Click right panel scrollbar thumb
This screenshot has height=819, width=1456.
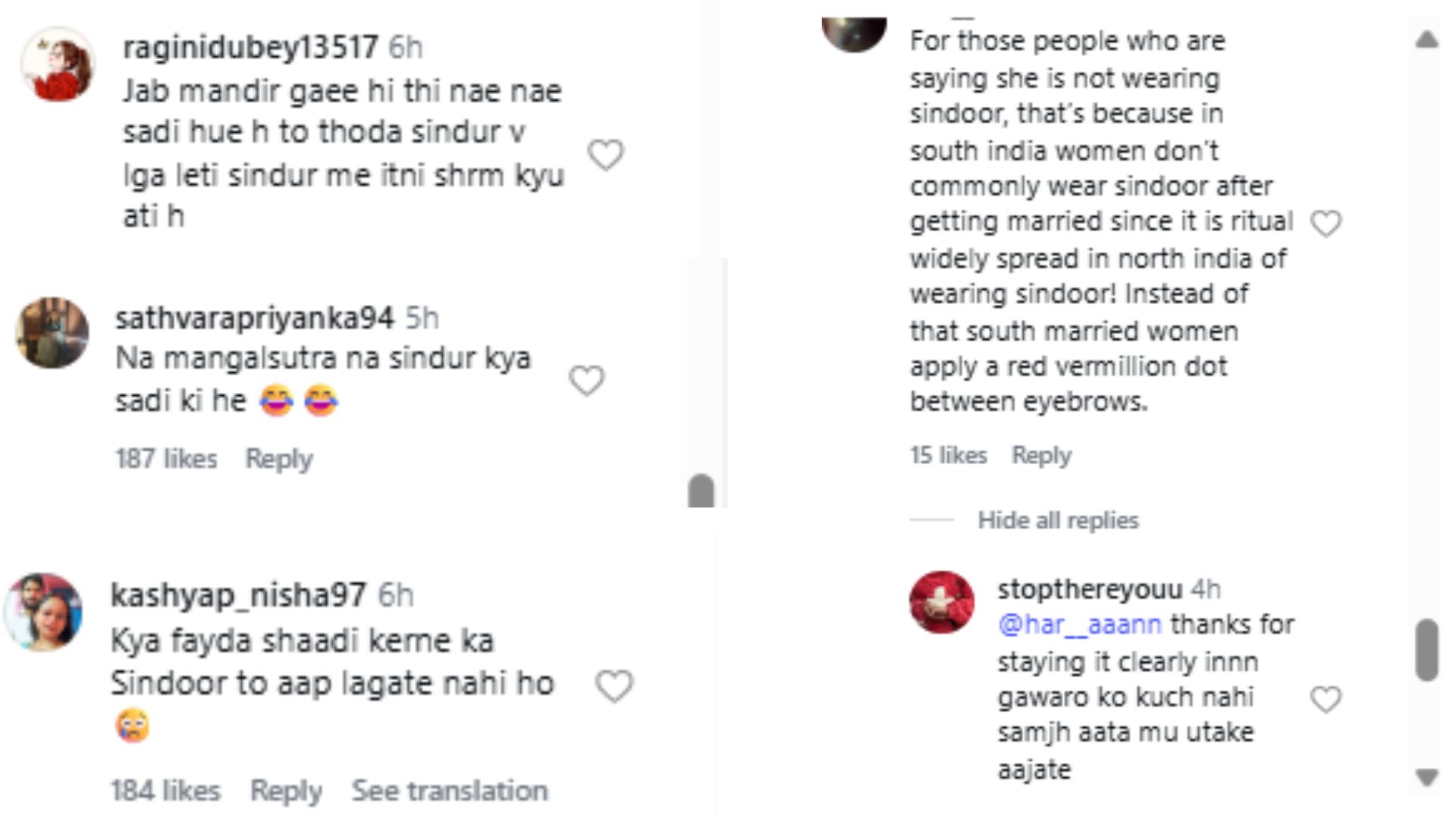(1426, 650)
